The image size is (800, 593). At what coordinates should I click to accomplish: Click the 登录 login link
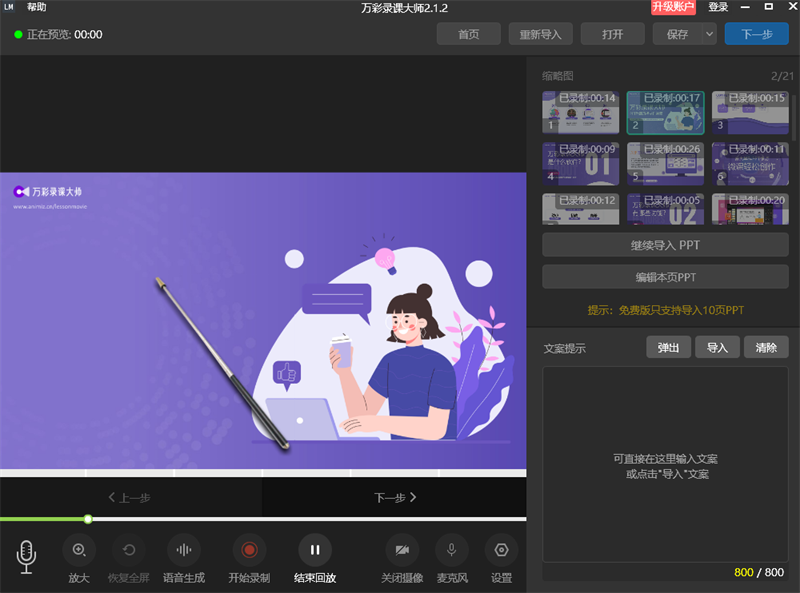point(718,7)
